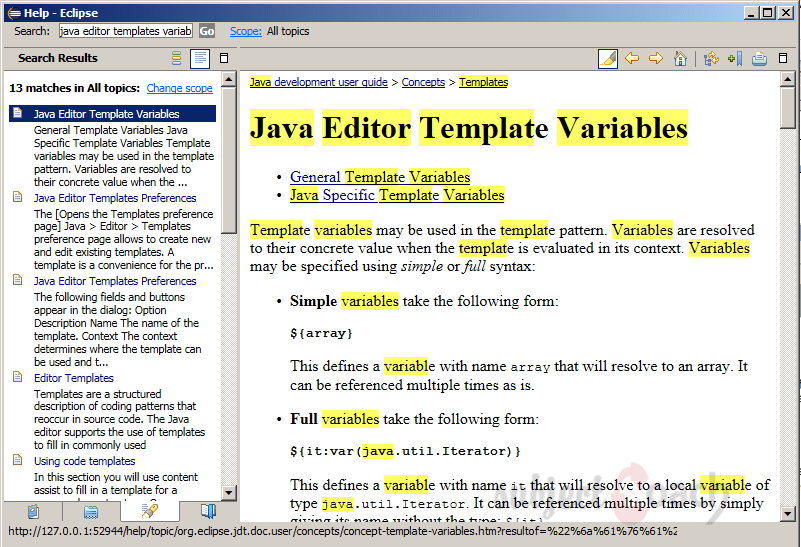The height and width of the screenshot is (547, 801).
Task: Open the help Home page
Action: point(681,59)
